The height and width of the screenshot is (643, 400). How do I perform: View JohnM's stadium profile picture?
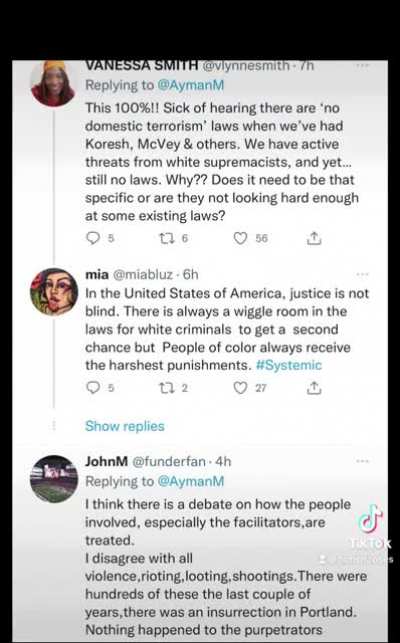click(x=54, y=479)
